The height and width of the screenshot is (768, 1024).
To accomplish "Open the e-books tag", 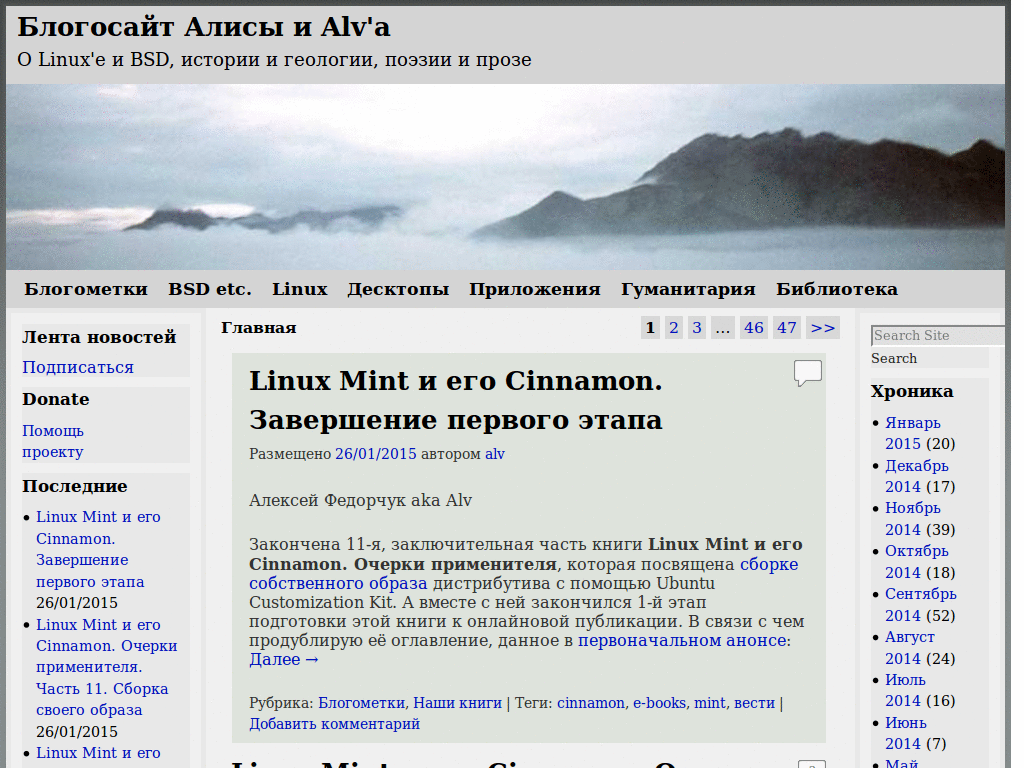I will point(660,703).
